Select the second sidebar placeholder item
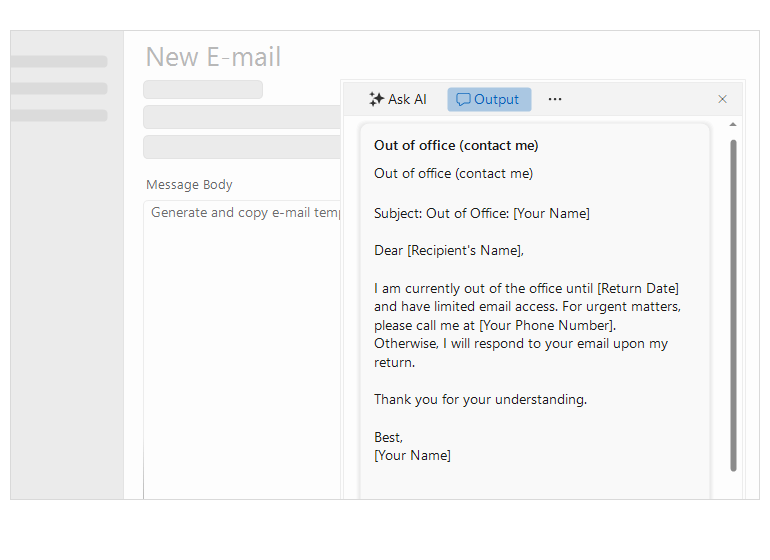The image size is (770, 560). coord(59,88)
